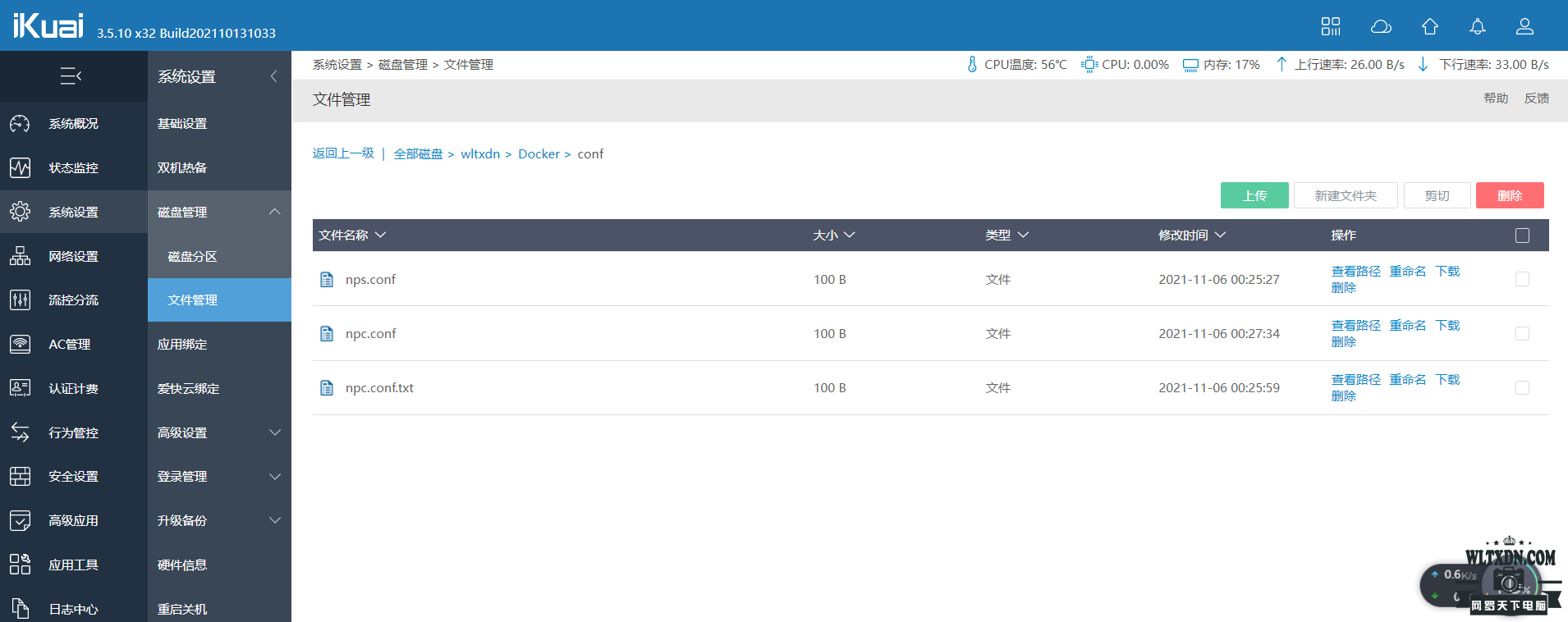Sort by 大小 column

[834, 236]
